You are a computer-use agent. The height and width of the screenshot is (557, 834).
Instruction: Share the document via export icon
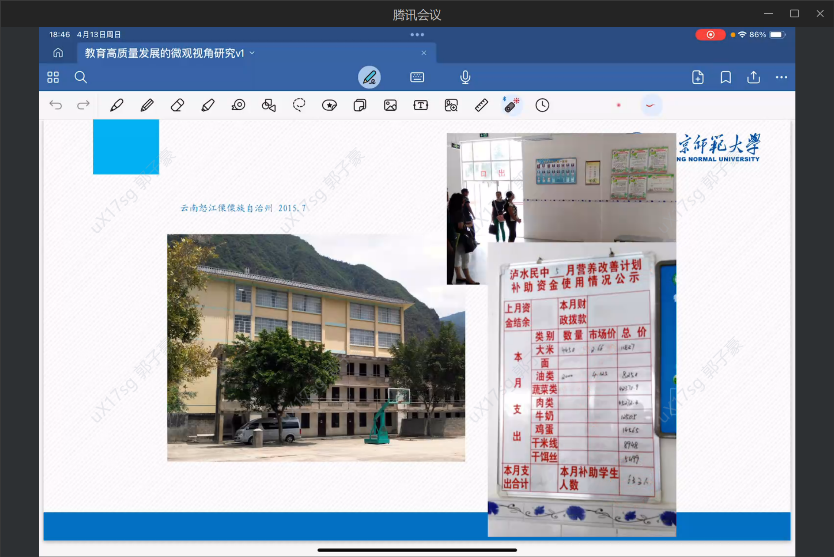pyautogui.click(x=754, y=77)
